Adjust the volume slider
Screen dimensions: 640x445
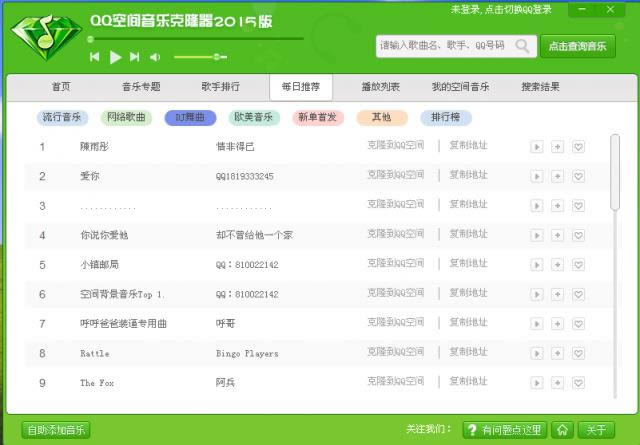(x=200, y=57)
